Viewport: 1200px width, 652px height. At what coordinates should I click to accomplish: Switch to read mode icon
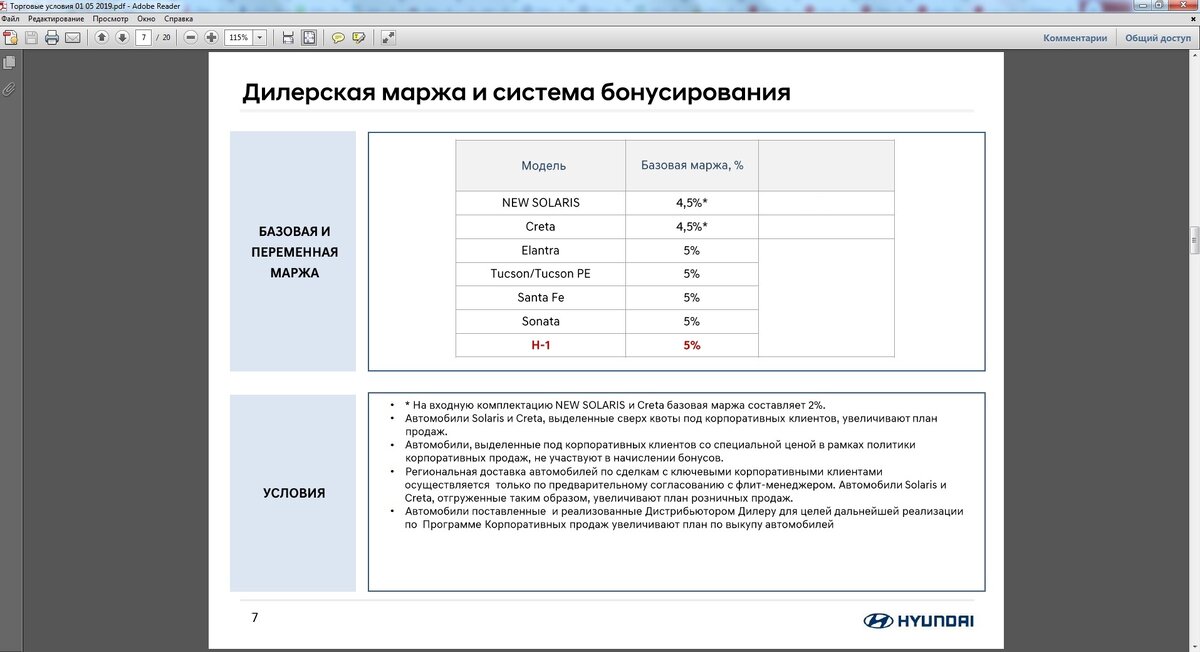click(388, 38)
